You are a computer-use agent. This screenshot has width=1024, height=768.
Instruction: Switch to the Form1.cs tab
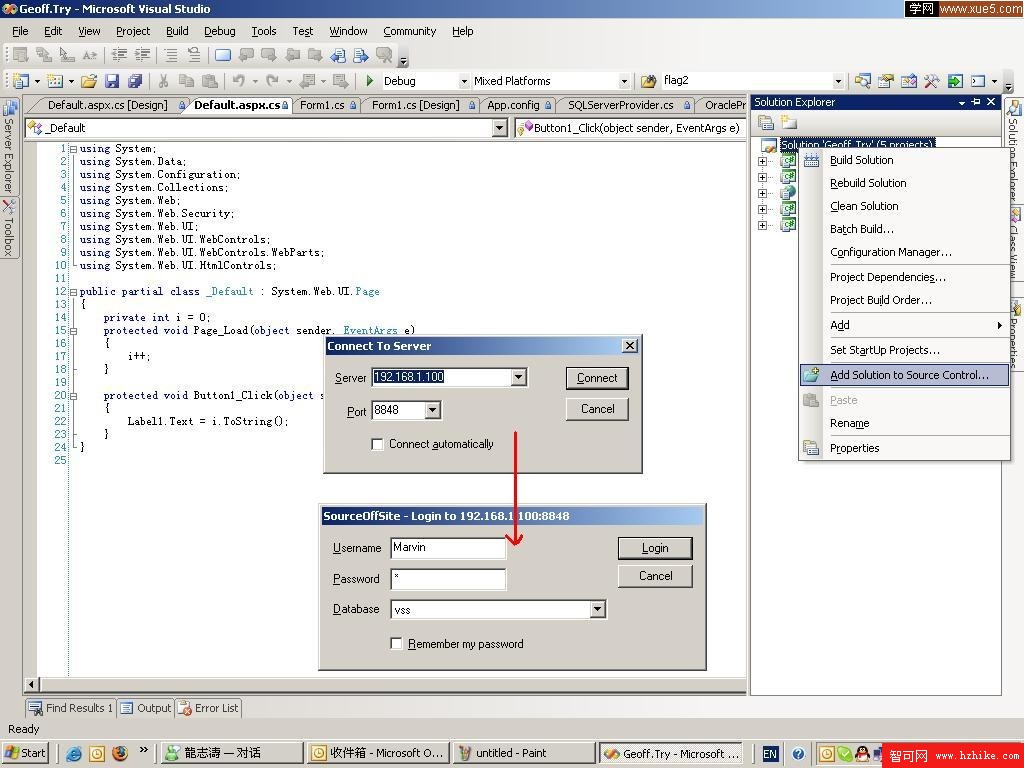click(x=327, y=105)
